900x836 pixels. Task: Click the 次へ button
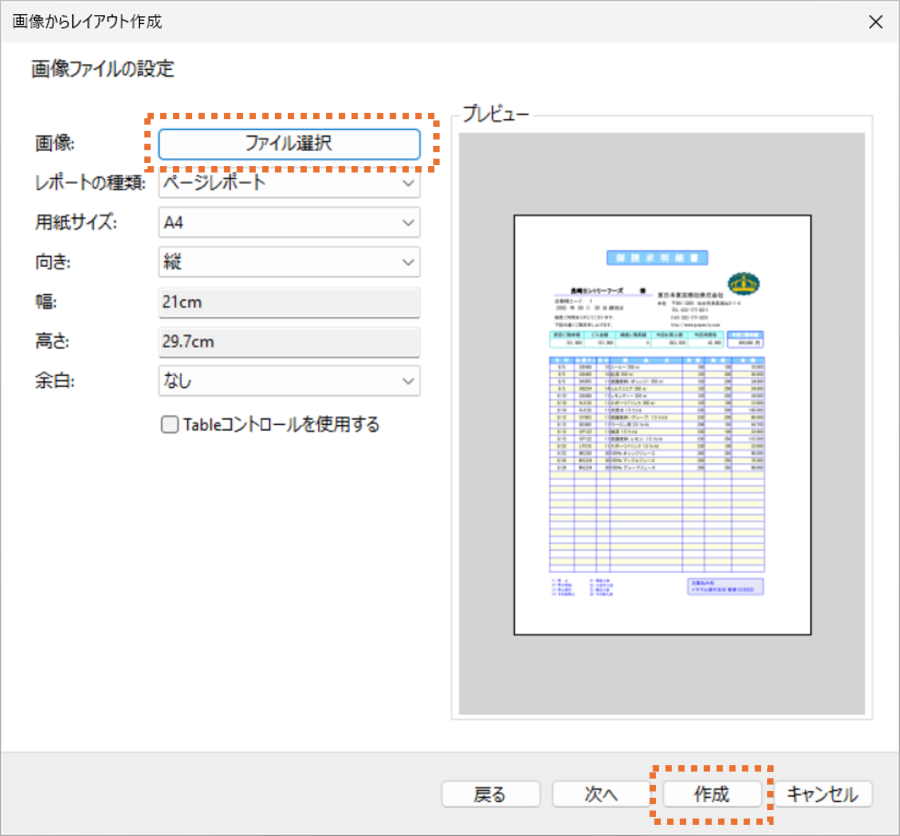[599, 794]
